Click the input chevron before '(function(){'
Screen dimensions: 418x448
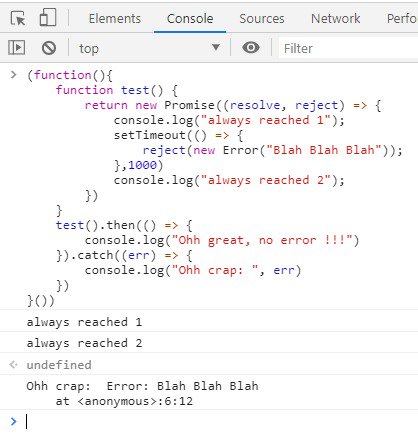(13, 75)
